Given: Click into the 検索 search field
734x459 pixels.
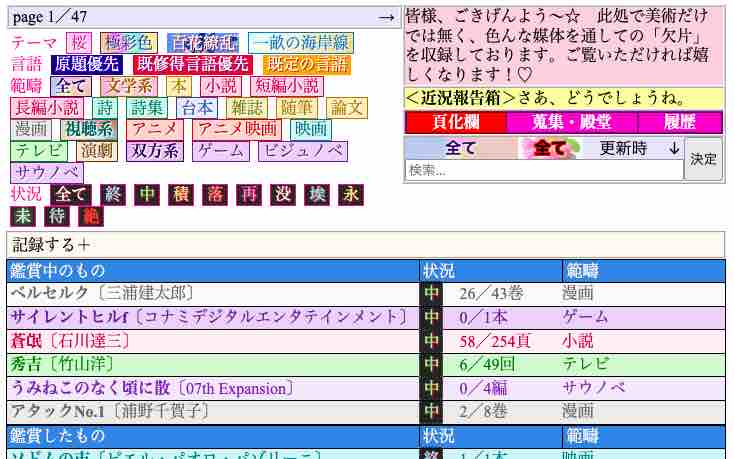Looking at the screenshot, I should (x=543, y=171).
